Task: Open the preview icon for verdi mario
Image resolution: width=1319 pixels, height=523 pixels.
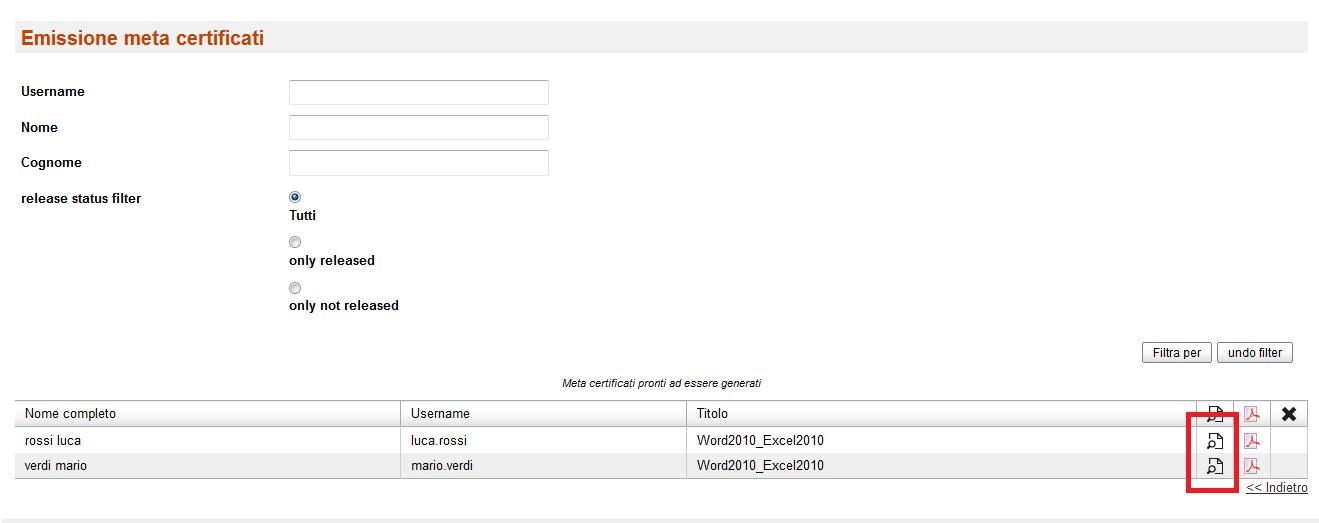Action: pyautogui.click(x=1215, y=465)
